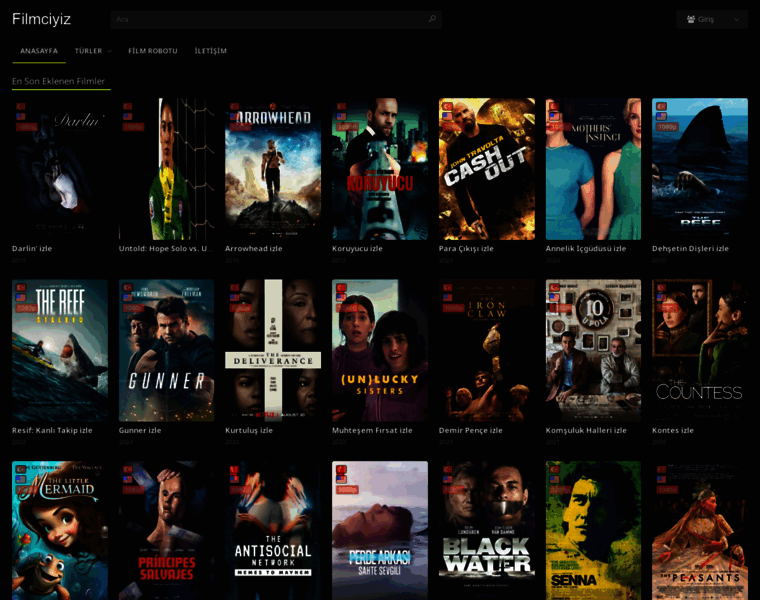This screenshot has height=600, width=760.
Task: Click the 'Gunner izle' title link
Action: (x=140, y=430)
